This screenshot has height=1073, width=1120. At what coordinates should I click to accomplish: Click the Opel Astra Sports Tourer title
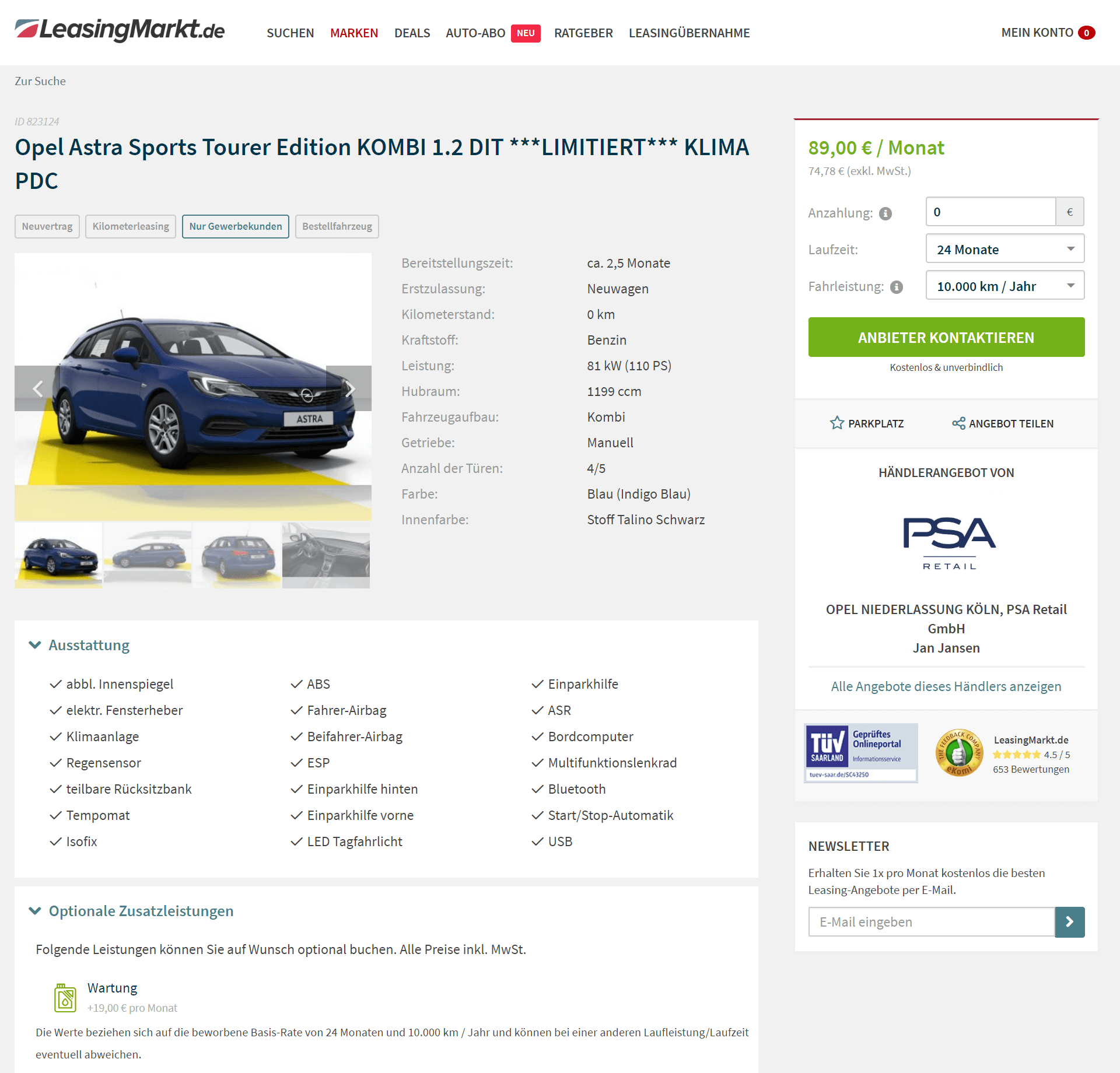[x=382, y=164]
